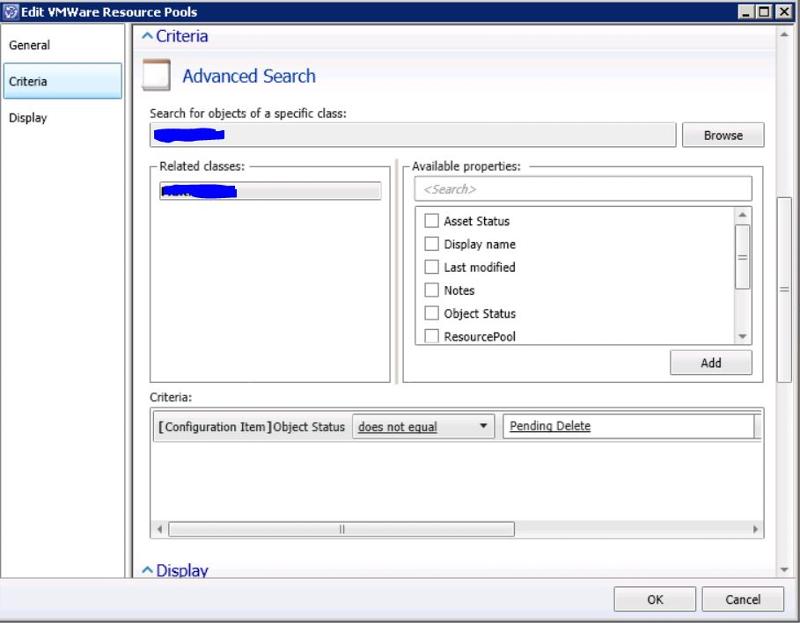Click the main panel vertical scrollbar thumb
The height and width of the screenshot is (623, 800).
click(784, 289)
